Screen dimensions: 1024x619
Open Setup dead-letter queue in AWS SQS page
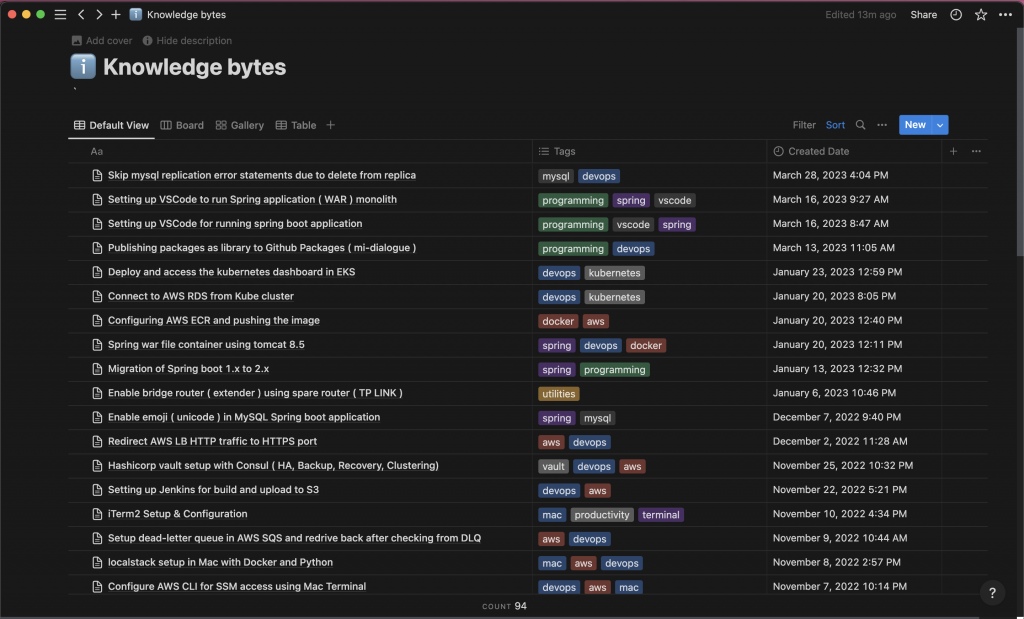[x=295, y=537]
